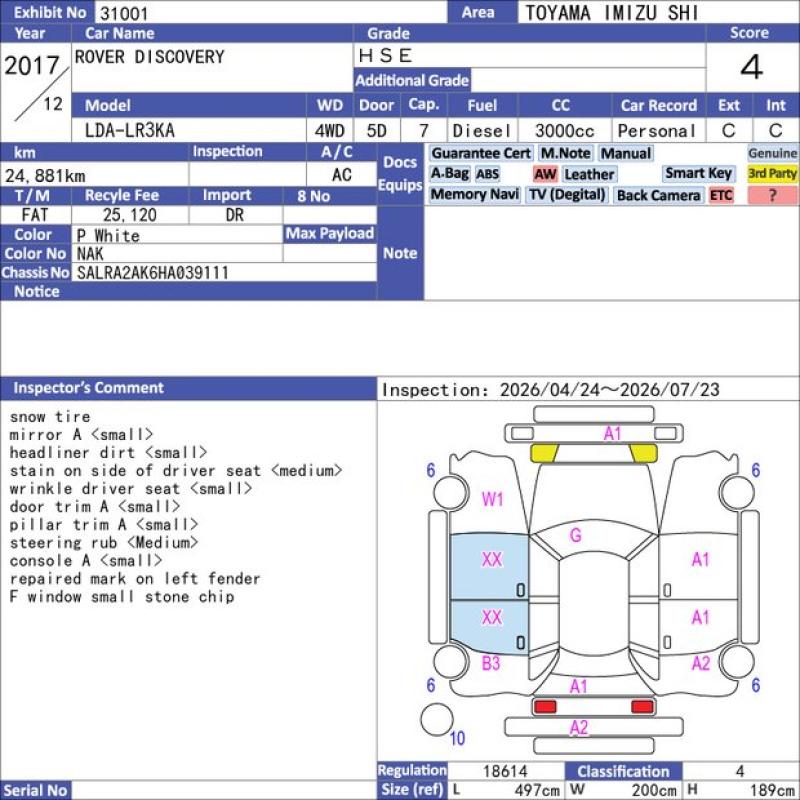The image size is (800, 800).
Task: Select the B3 rear quarter panel mark
Action: (491, 663)
